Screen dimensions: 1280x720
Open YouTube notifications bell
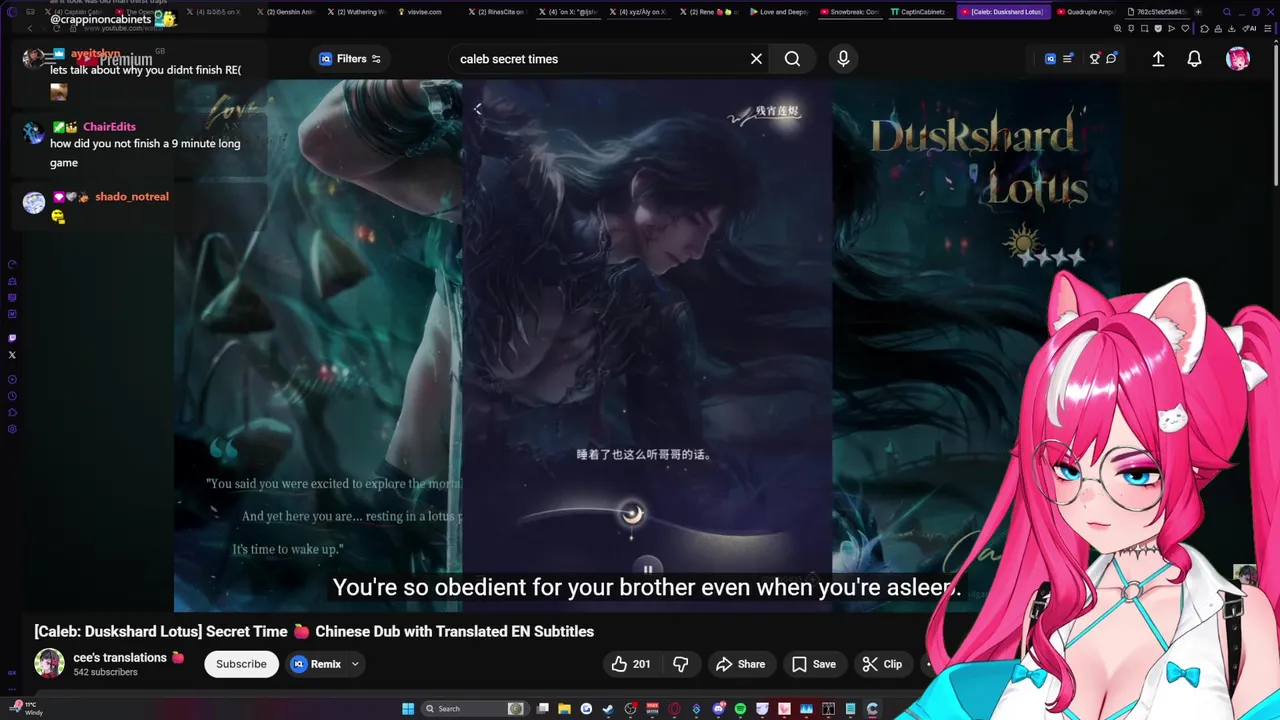click(x=1194, y=59)
